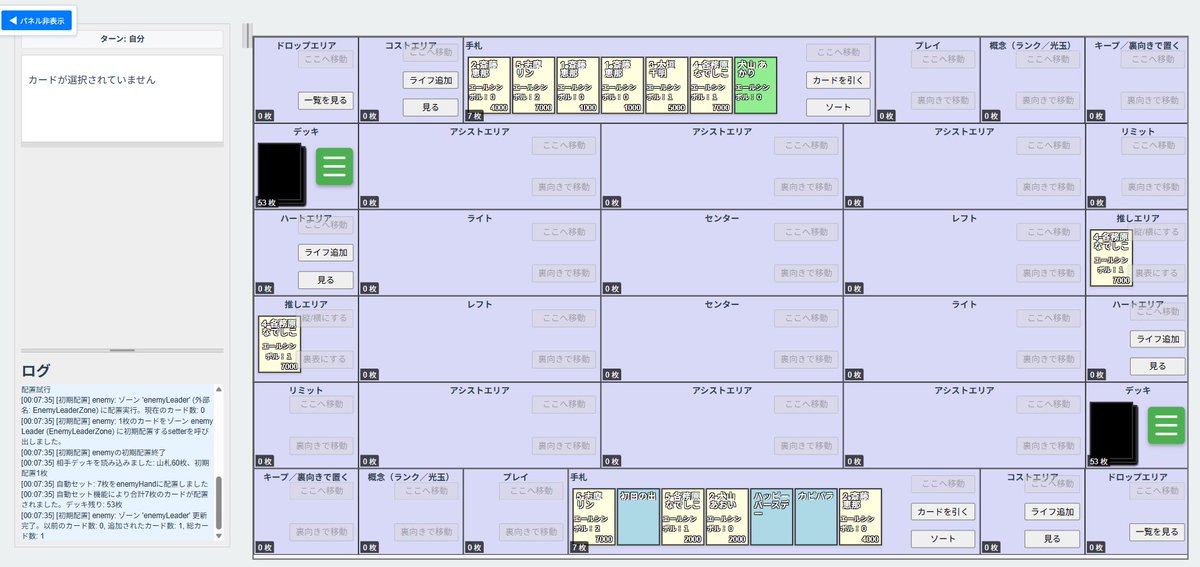Click 見る in your ハートエリア

tap(1158, 366)
